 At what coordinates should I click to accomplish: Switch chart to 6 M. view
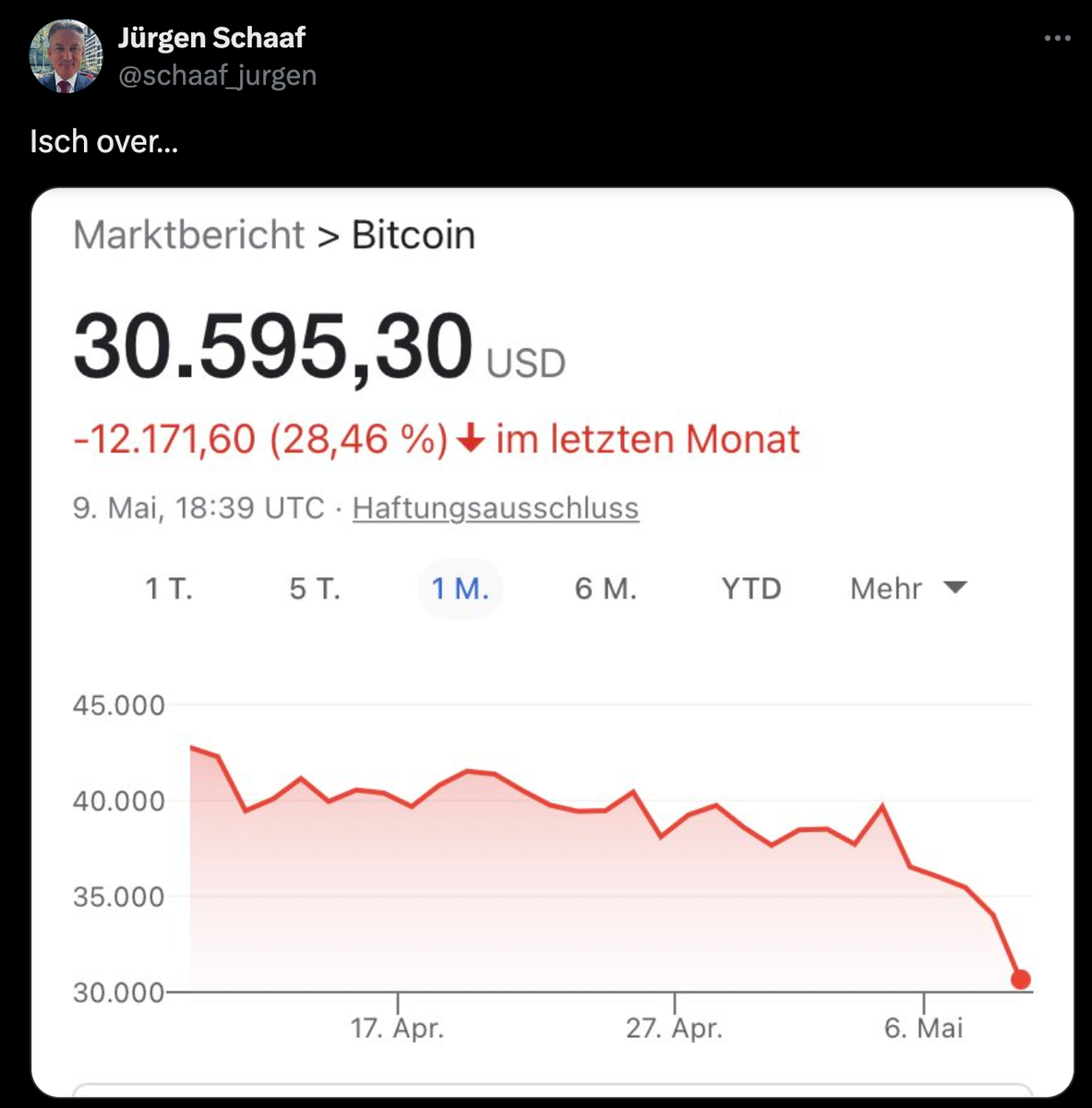(606, 588)
